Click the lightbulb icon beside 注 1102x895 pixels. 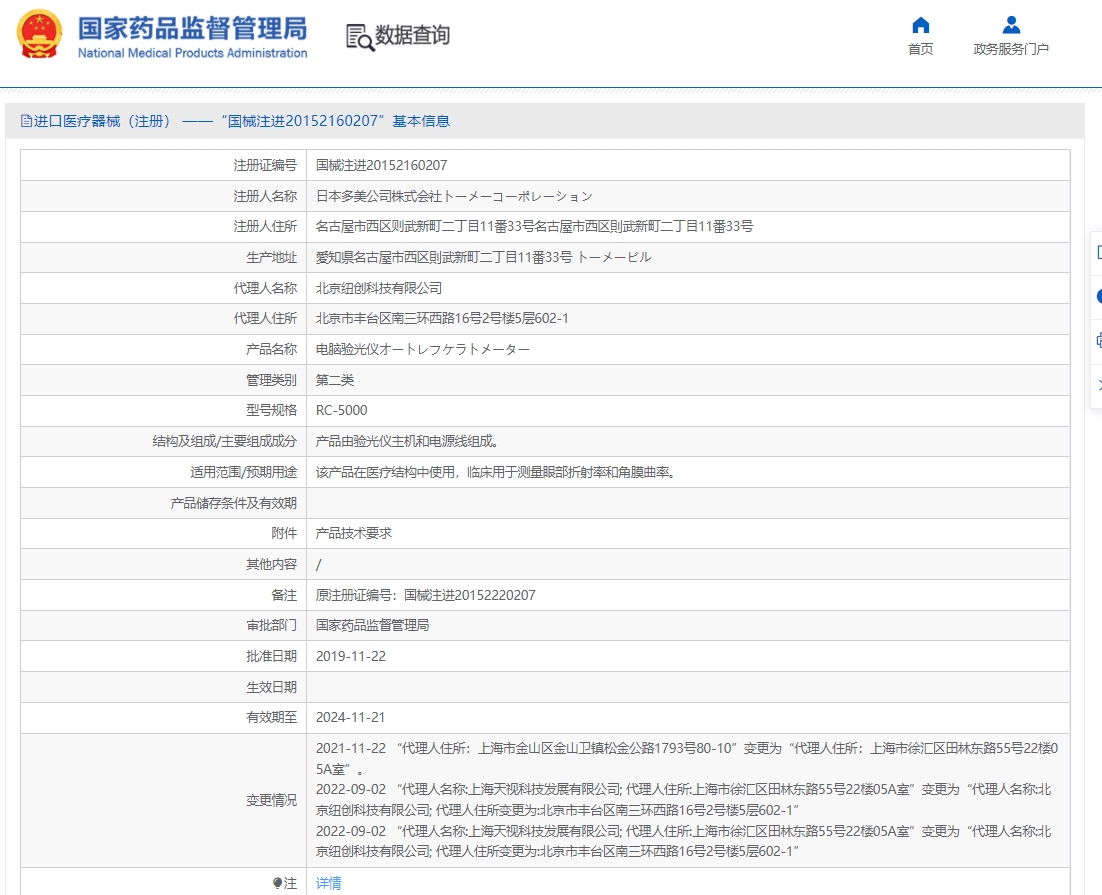277,883
